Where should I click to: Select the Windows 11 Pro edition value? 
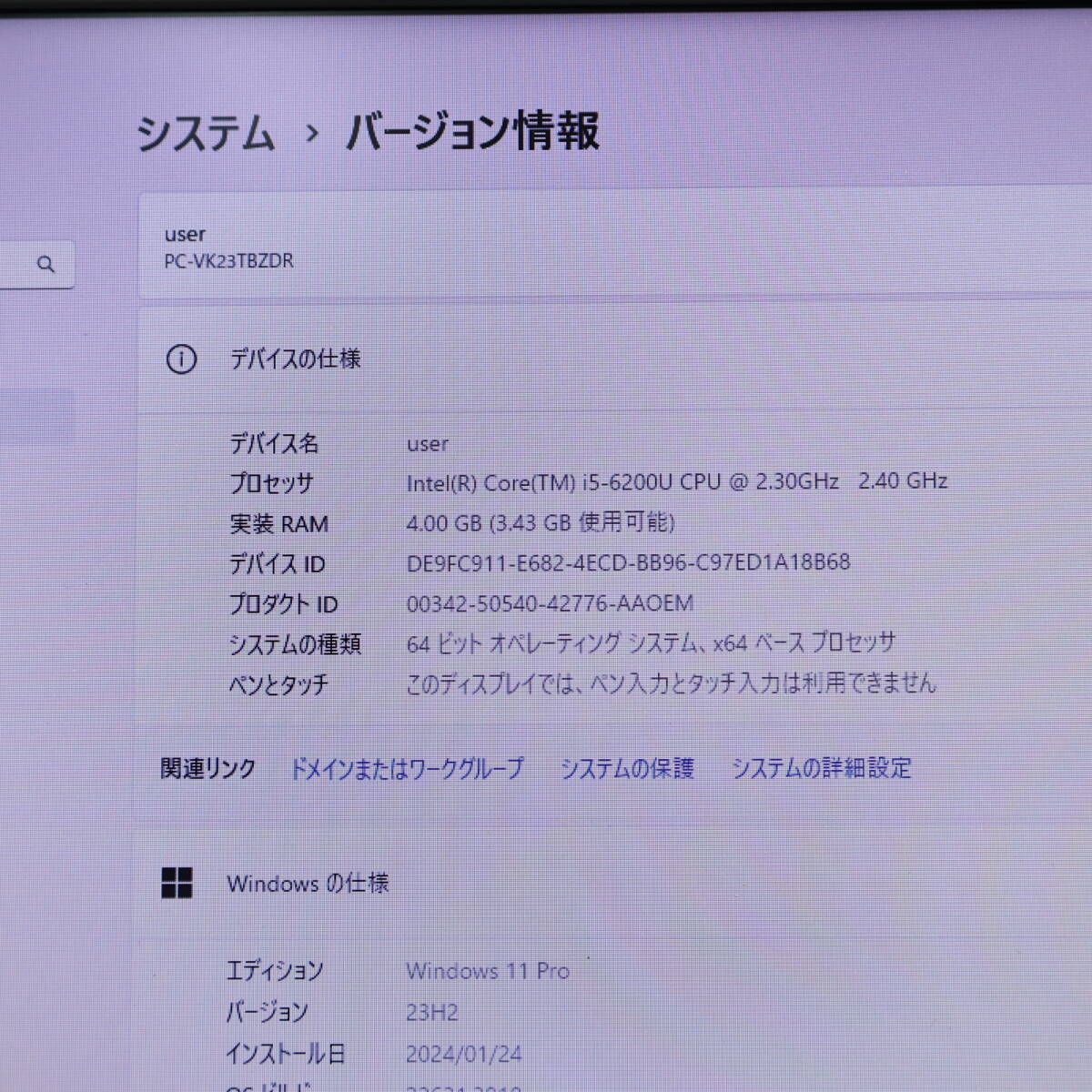click(x=488, y=971)
